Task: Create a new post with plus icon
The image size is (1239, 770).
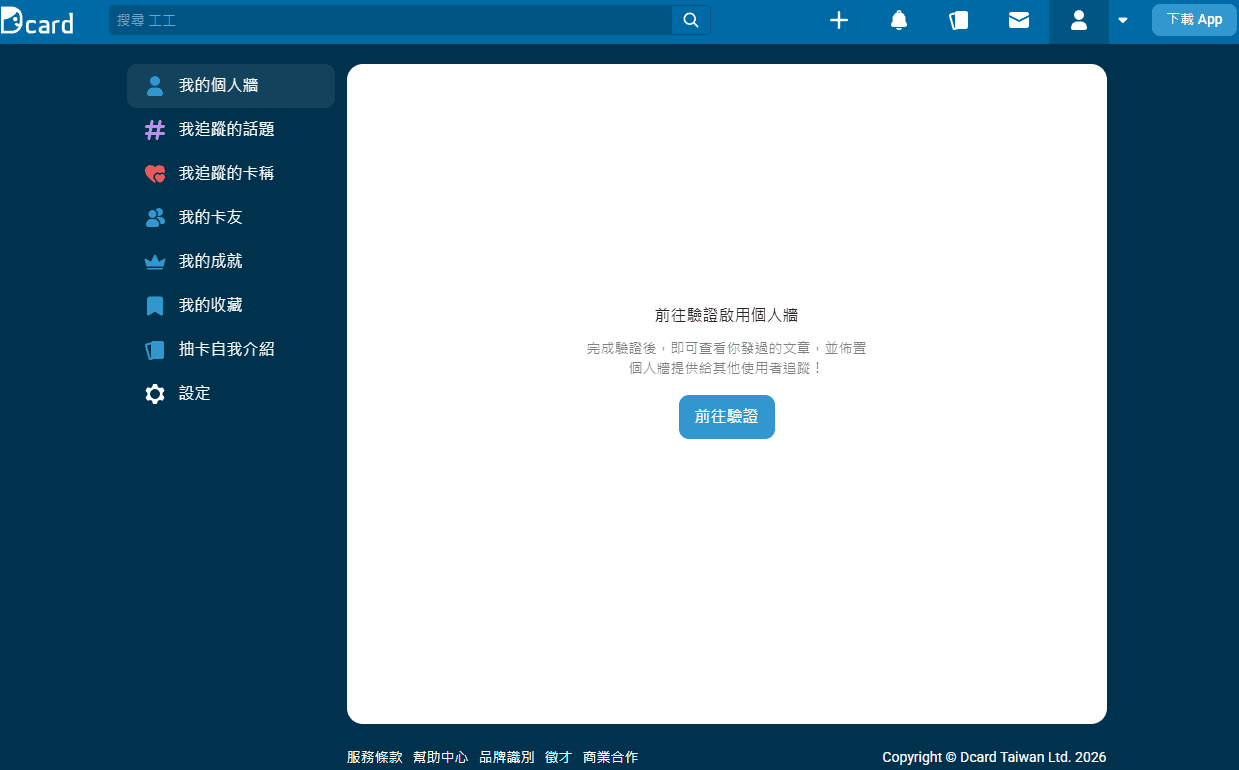Action: point(839,20)
